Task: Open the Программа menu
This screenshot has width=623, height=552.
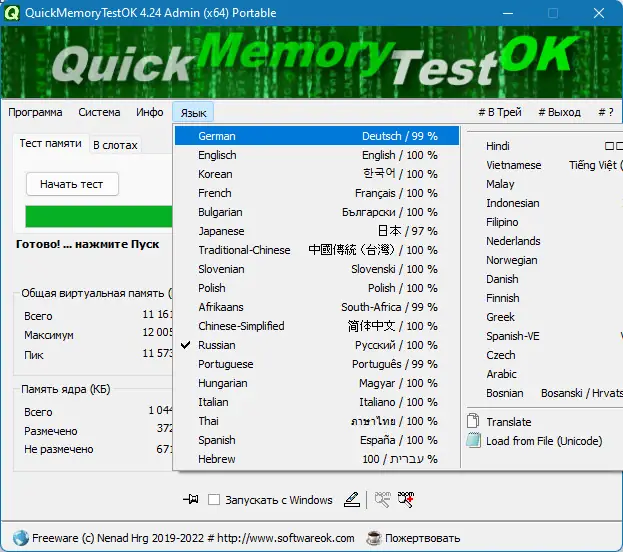Action: tap(35, 112)
